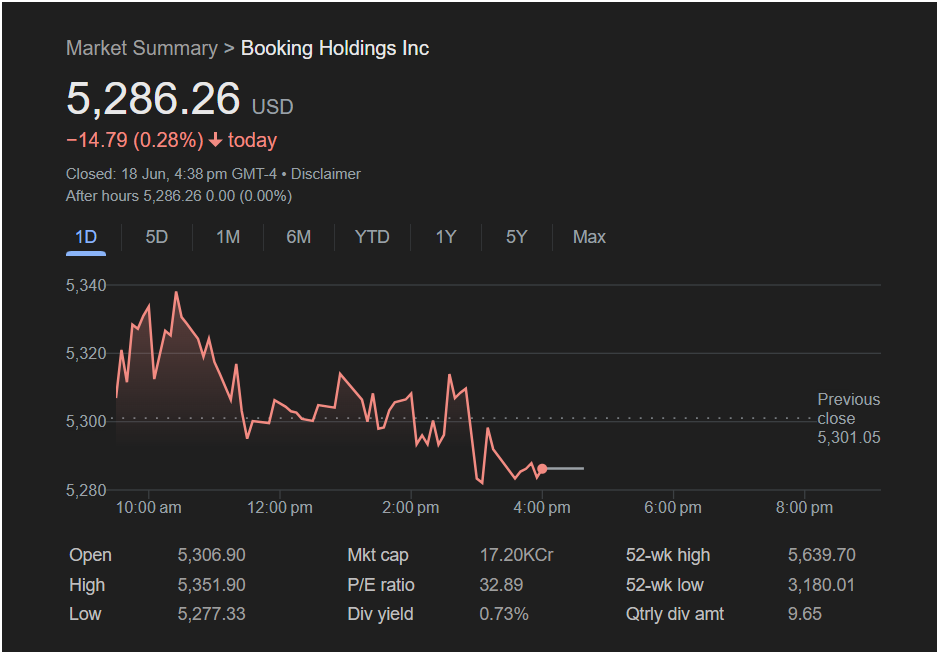Select the 1D time range tab
Image resolution: width=939 pixels, height=654 pixels.
coord(86,237)
